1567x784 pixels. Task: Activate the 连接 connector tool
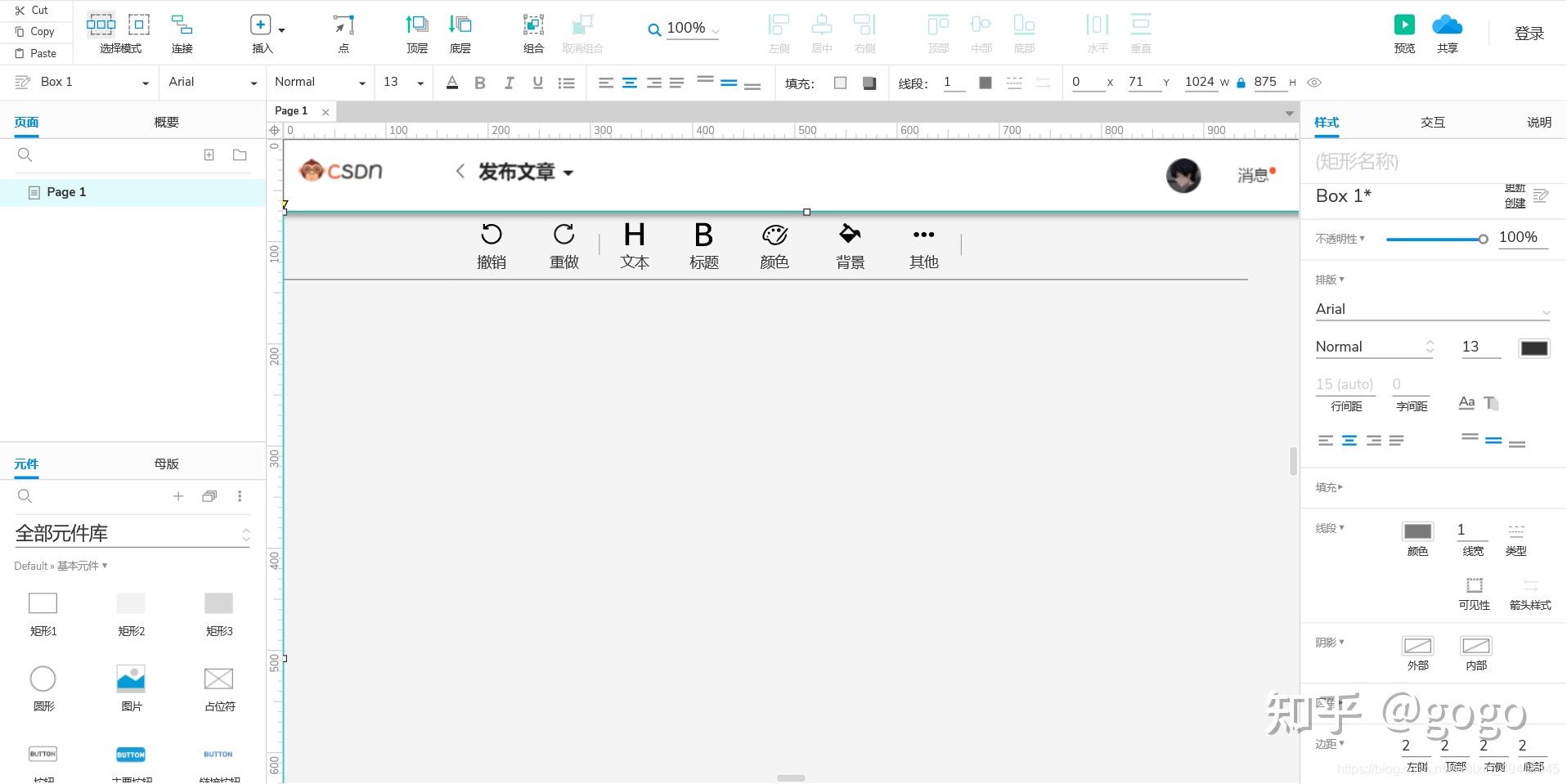[182, 25]
